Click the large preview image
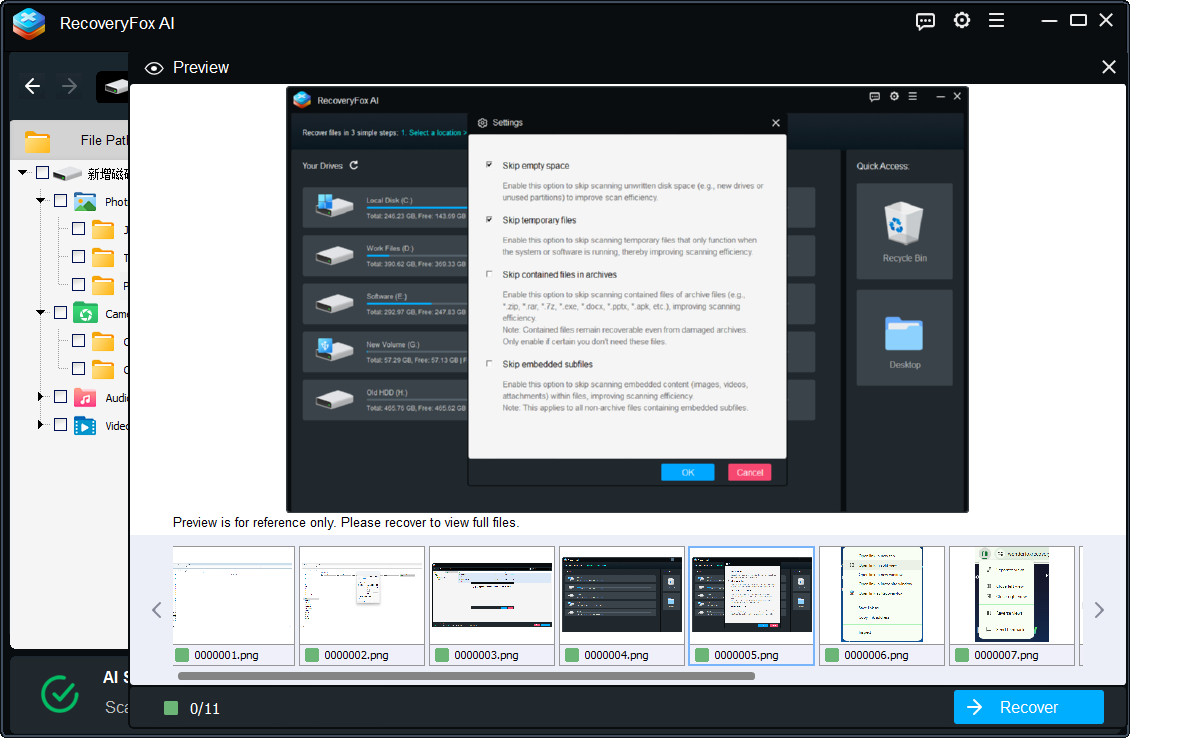This screenshot has width=1200, height=750. pos(628,300)
